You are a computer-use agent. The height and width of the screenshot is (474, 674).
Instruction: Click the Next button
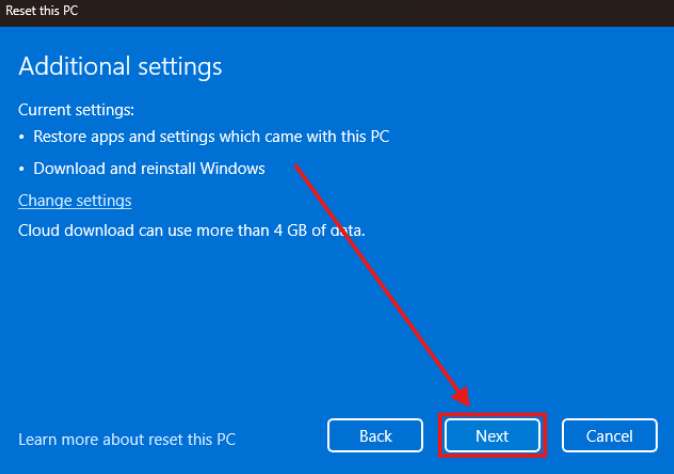point(492,436)
